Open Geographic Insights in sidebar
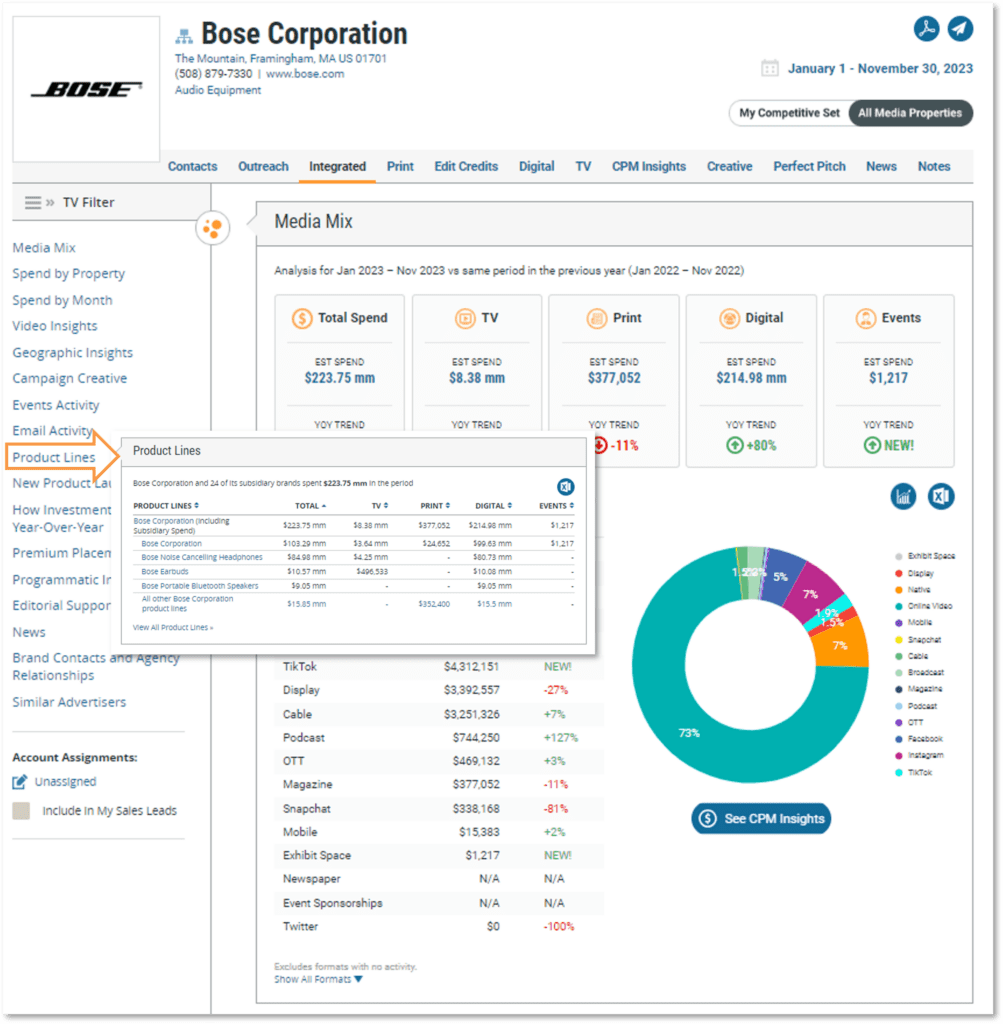Screen dimensions: 1003x1024 coord(72,353)
